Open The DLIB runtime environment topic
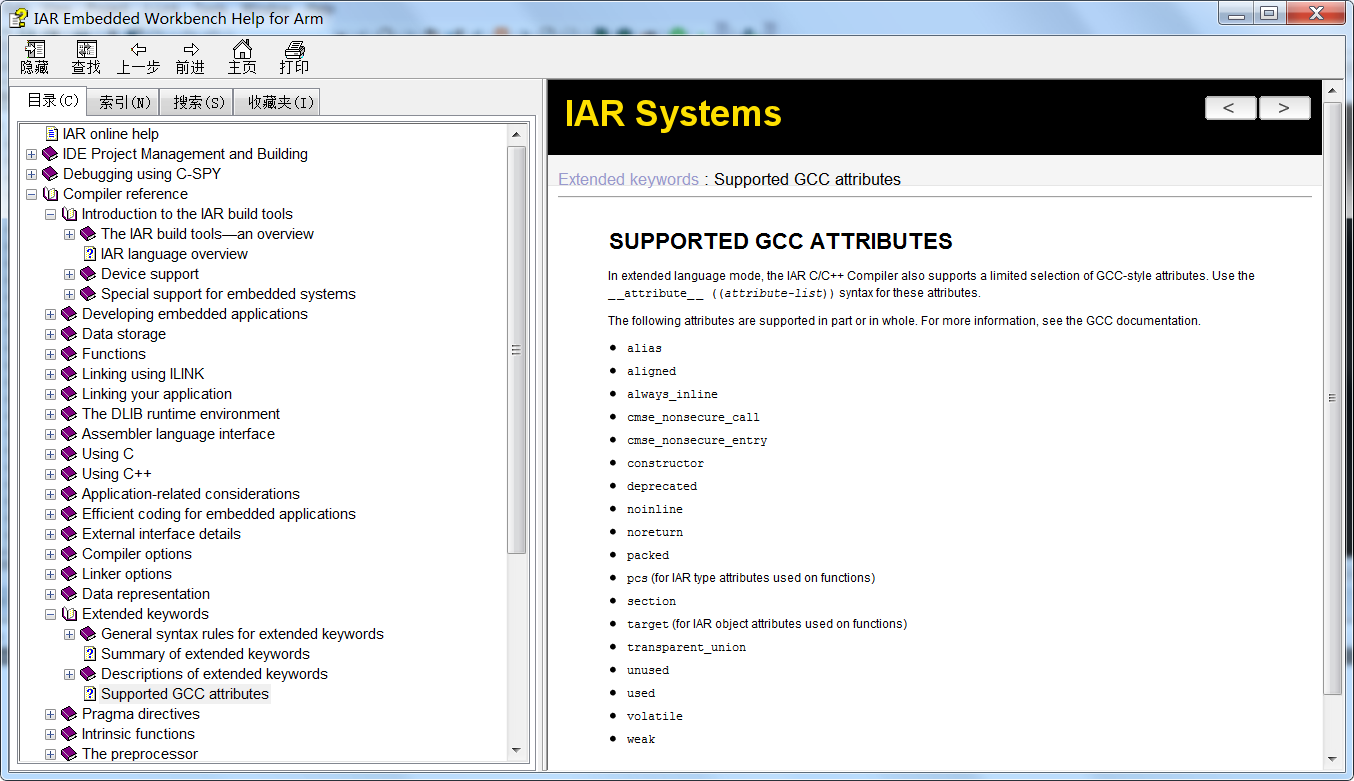Image resolution: width=1354 pixels, height=781 pixels. [181, 414]
